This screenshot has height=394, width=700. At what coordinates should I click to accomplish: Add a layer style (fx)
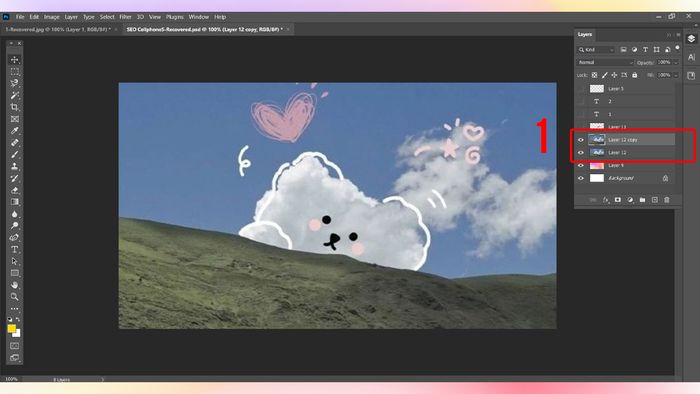[x=606, y=200]
